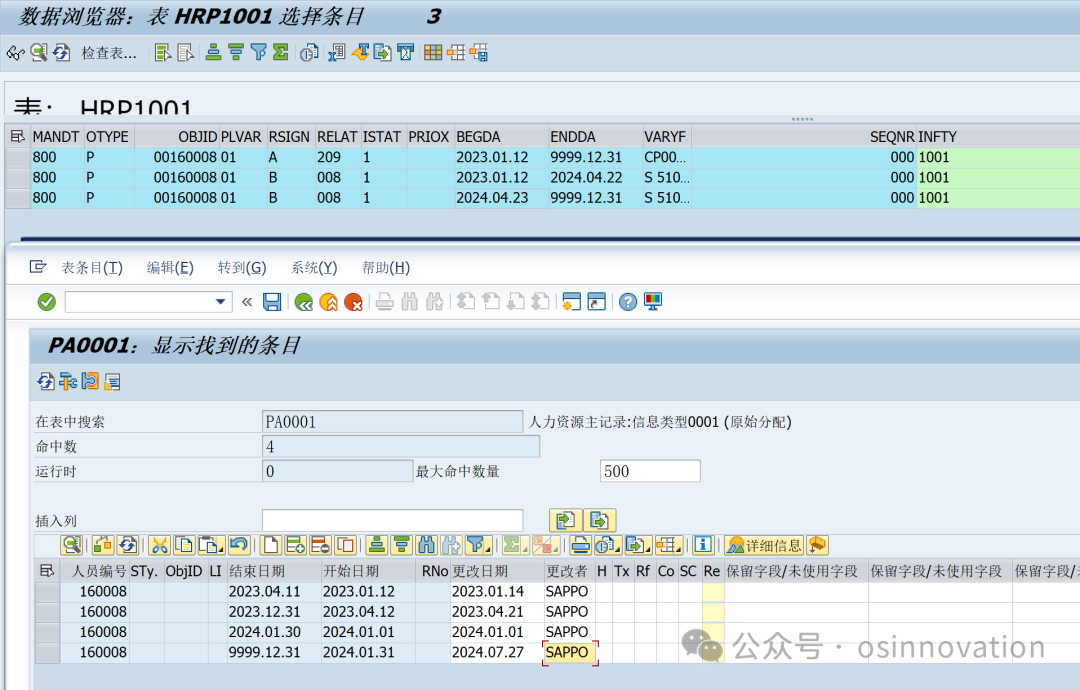Image resolution: width=1080 pixels, height=690 pixels.
Task: Sort entries with the ascending sort icon
Action: (213, 52)
